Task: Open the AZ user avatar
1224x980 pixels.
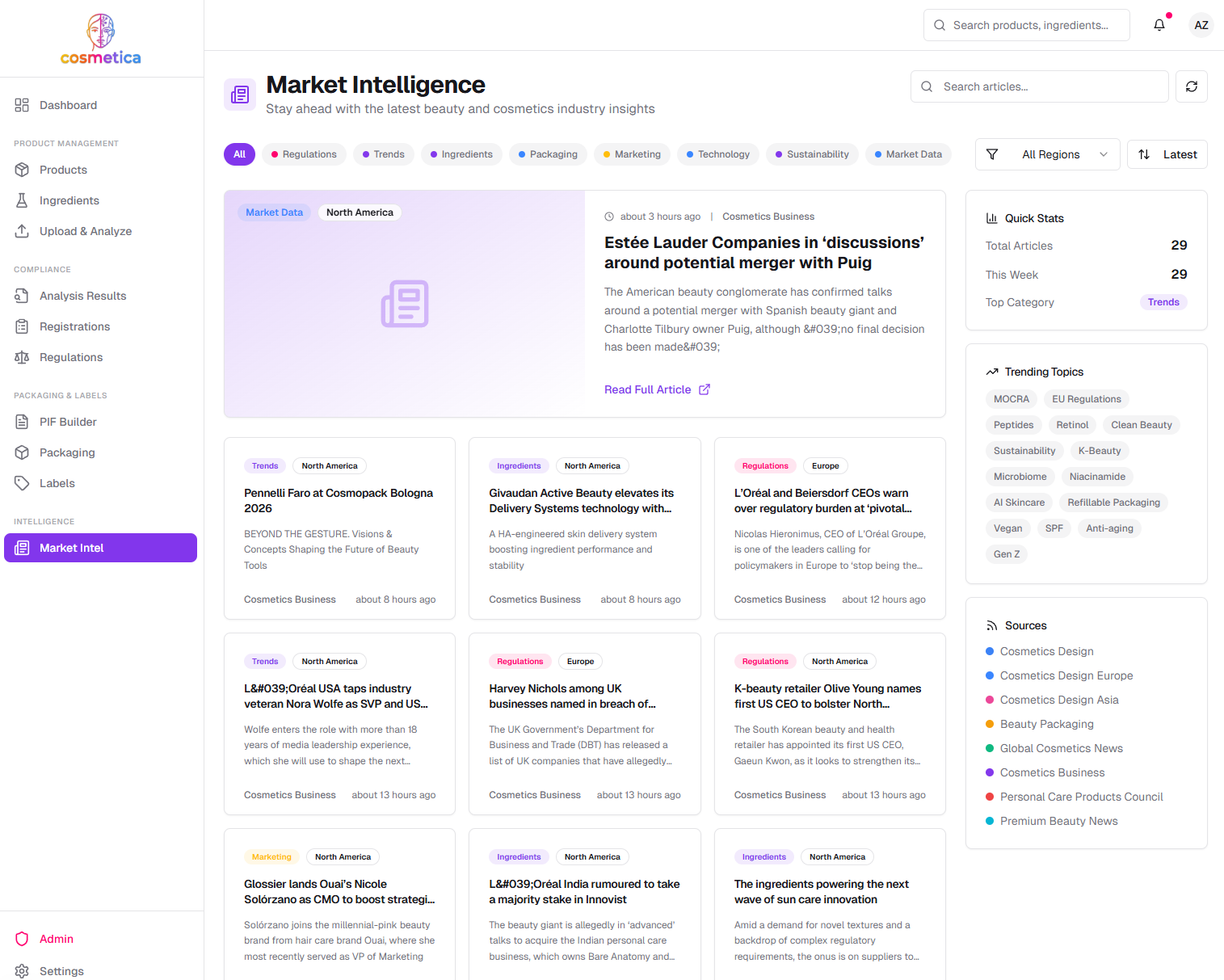Action: pyautogui.click(x=1201, y=25)
